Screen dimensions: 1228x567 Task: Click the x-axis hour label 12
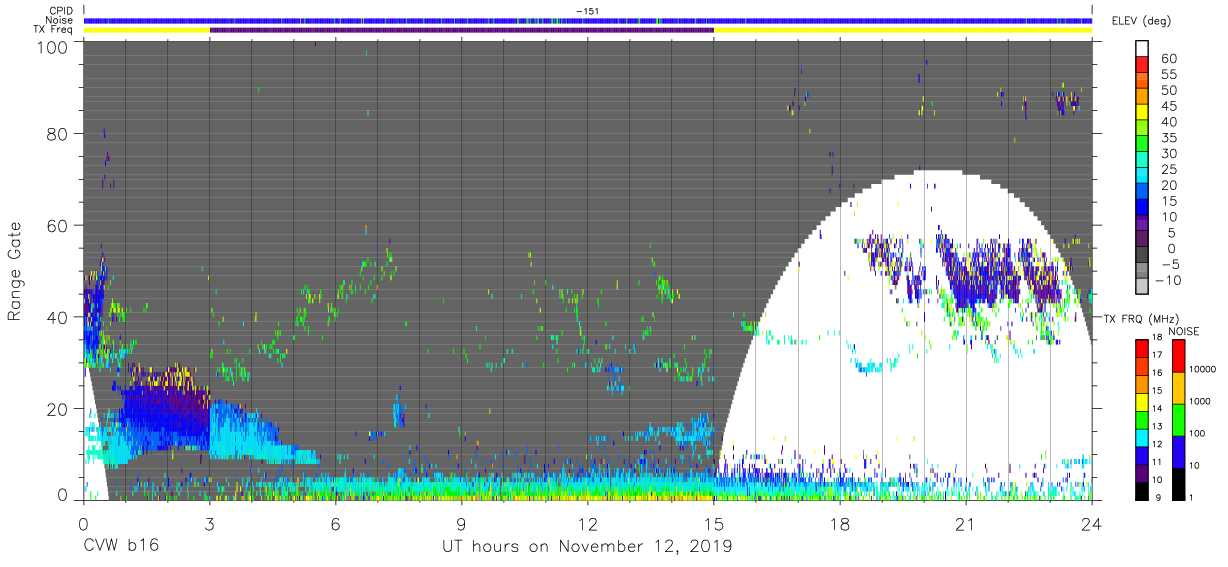click(588, 523)
